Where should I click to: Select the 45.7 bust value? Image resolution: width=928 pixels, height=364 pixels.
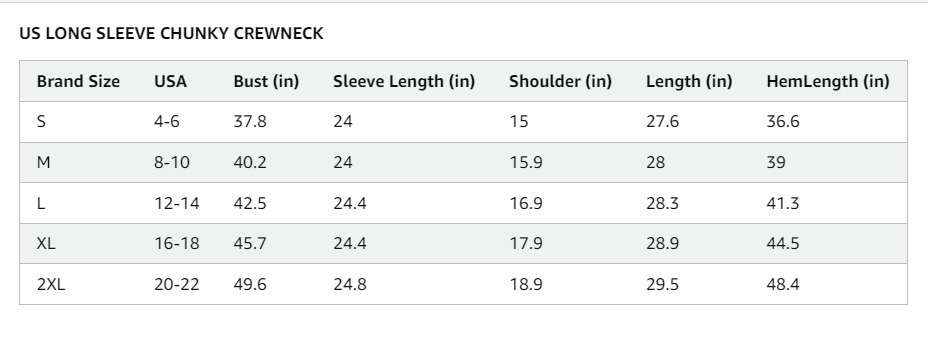tap(250, 243)
